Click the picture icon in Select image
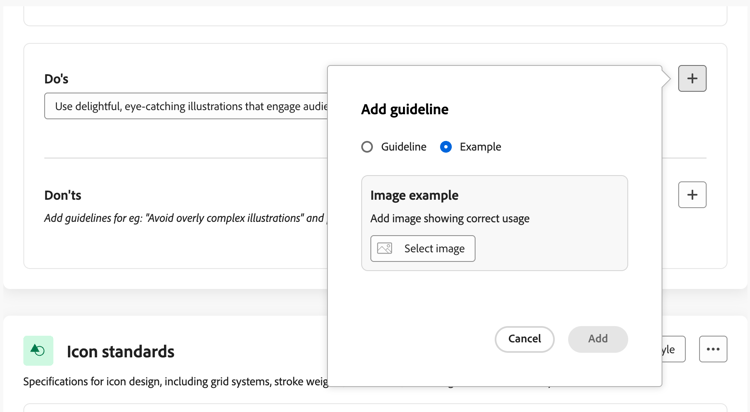Viewport: 750px width, 412px height. click(x=385, y=248)
